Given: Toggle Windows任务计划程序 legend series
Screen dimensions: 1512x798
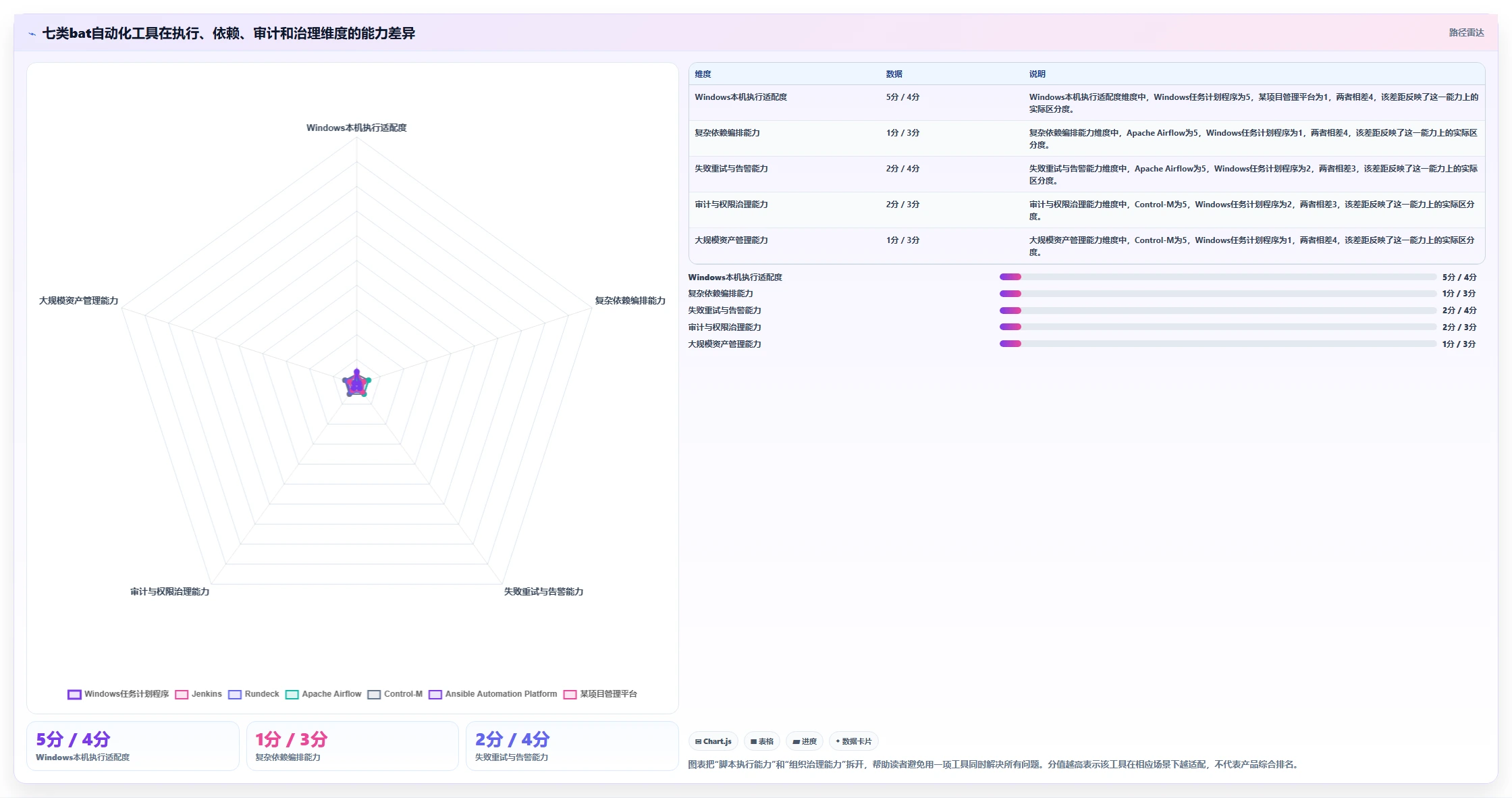Looking at the screenshot, I should (x=118, y=694).
